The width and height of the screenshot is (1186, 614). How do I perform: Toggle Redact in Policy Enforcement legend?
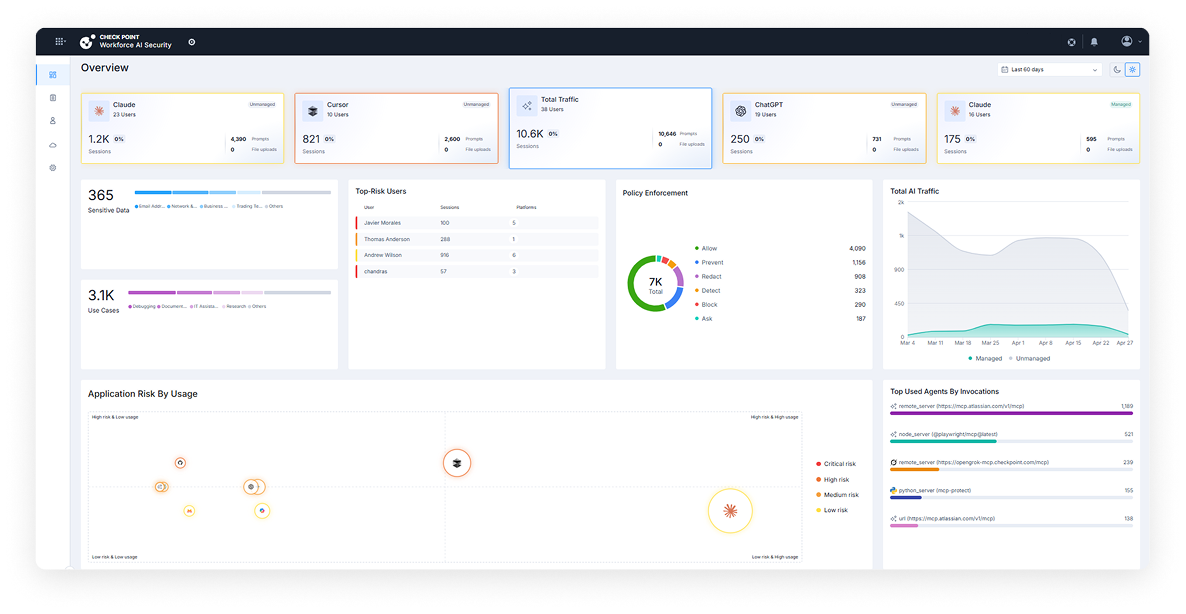click(x=708, y=277)
